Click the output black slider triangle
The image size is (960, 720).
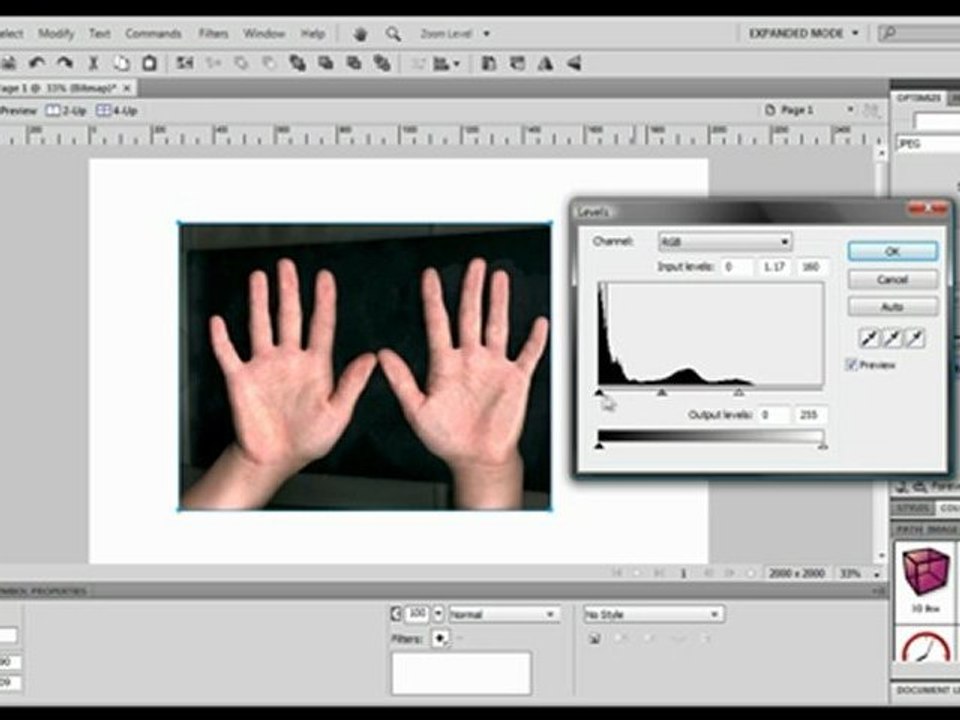600,445
